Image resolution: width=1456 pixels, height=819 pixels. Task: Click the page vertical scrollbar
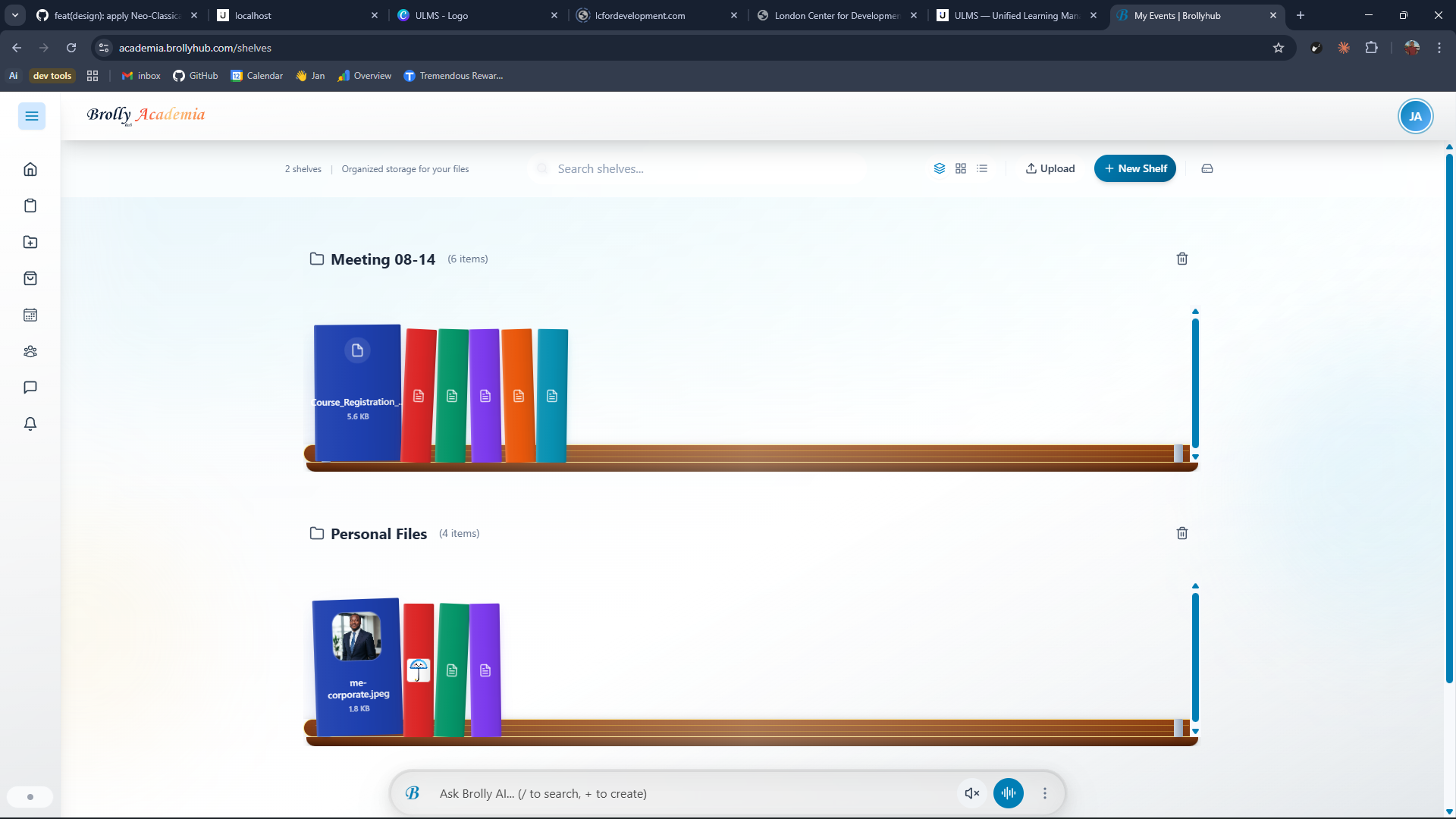(1449, 417)
